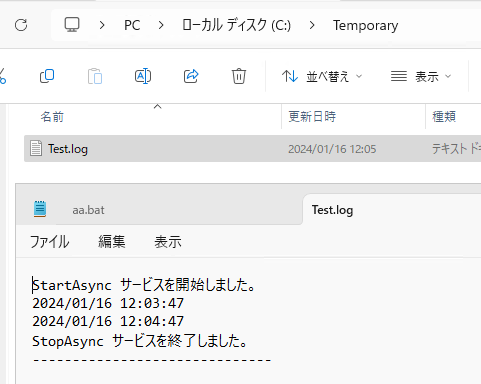Viewport: 481px width, 384px height.
Task: Sort by 種類 column header
Action: coord(444,117)
